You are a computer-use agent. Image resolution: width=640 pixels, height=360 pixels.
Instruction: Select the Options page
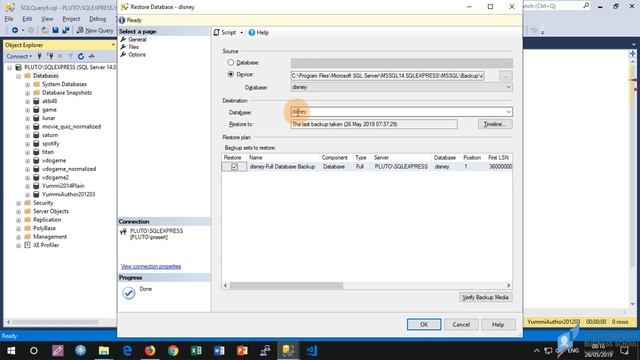click(x=137, y=54)
